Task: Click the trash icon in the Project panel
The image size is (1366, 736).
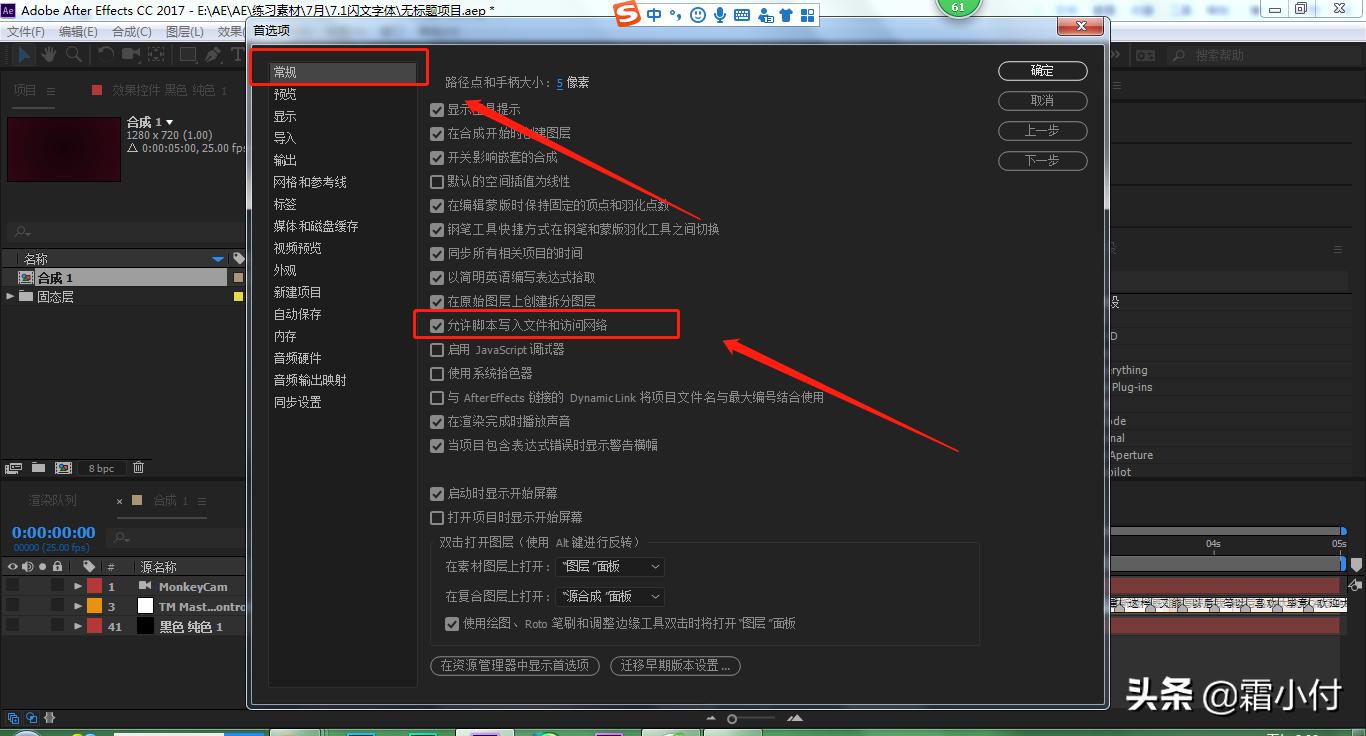Action: 139,468
